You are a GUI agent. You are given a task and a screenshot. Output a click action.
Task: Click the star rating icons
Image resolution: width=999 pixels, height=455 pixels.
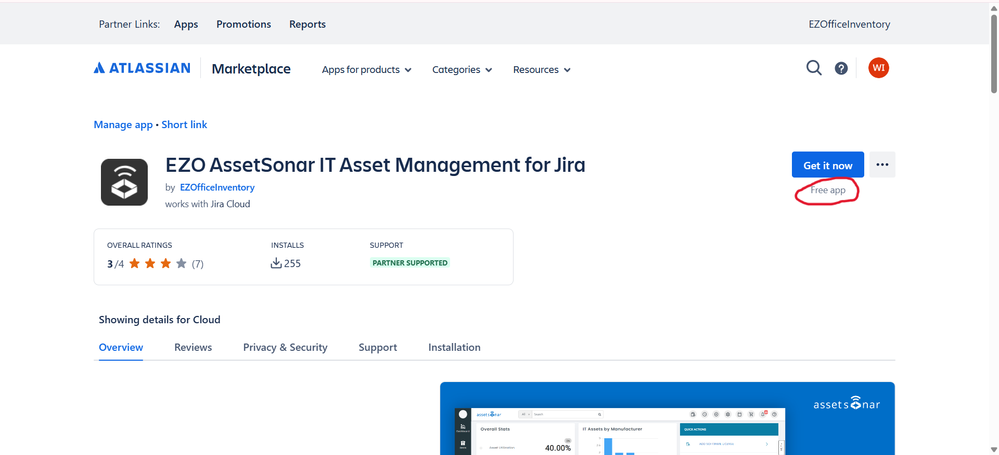click(x=158, y=263)
